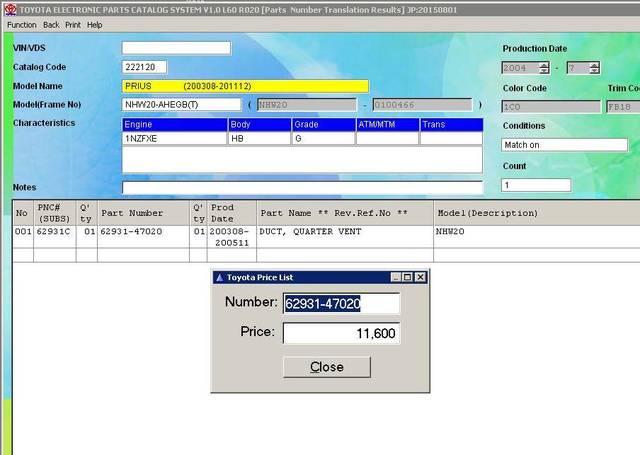The width and height of the screenshot is (640, 455).
Task: Click the Color Code field 1C0
Action: coord(551,107)
